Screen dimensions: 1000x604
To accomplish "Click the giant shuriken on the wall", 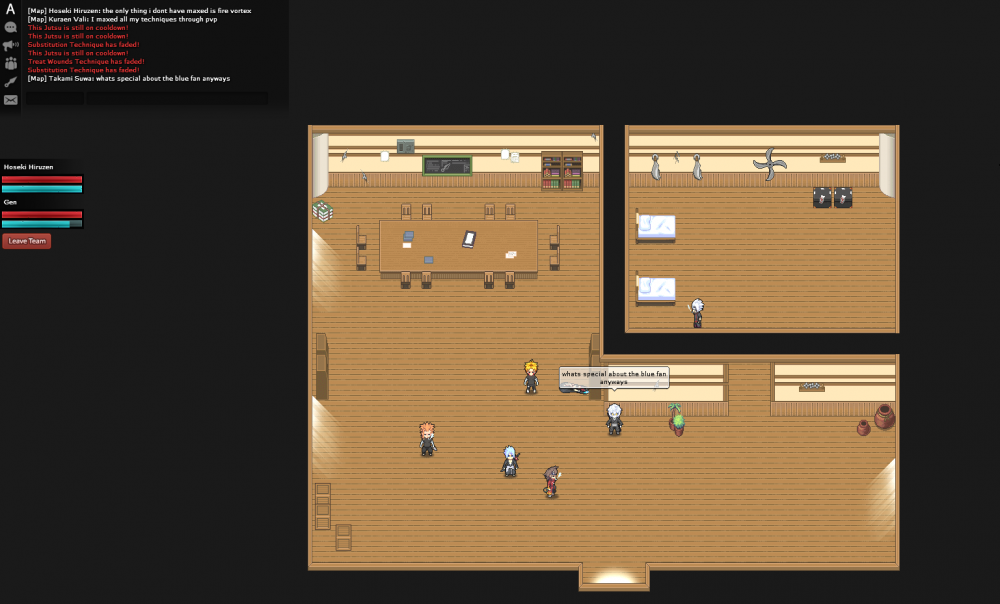I will pyautogui.click(x=770, y=164).
